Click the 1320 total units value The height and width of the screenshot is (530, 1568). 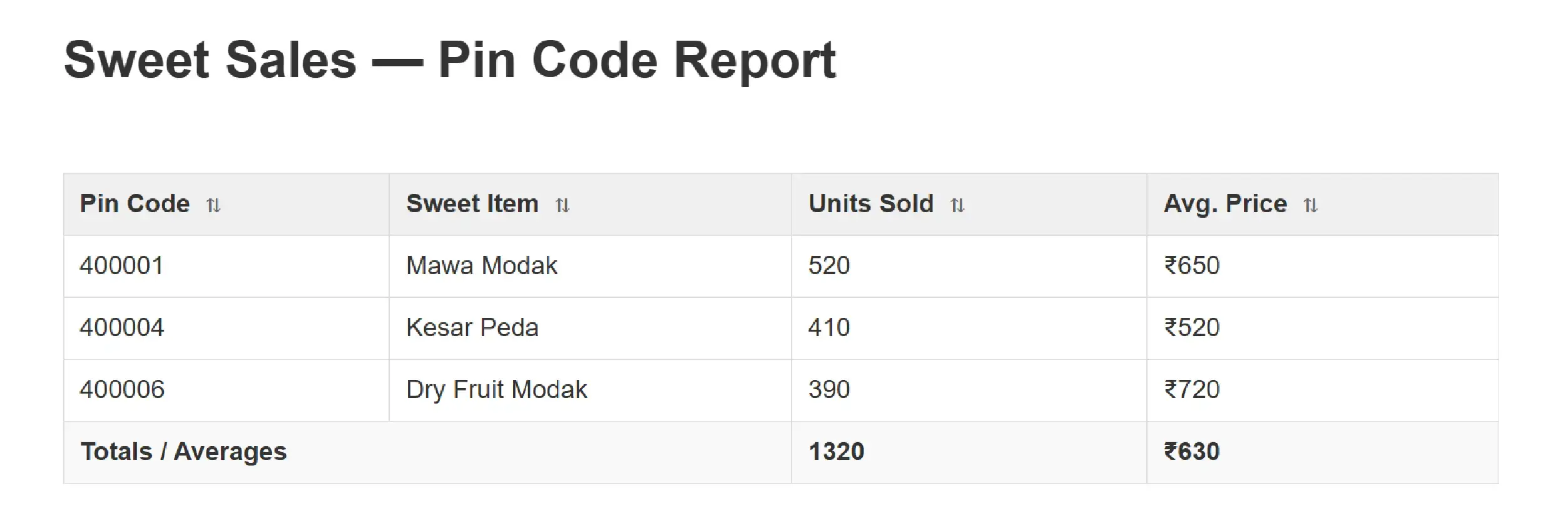coord(836,452)
